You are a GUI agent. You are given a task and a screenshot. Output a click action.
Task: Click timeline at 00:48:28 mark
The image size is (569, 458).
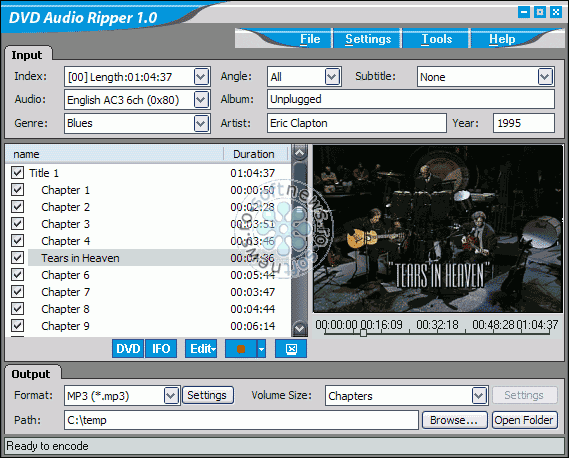coord(494,325)
